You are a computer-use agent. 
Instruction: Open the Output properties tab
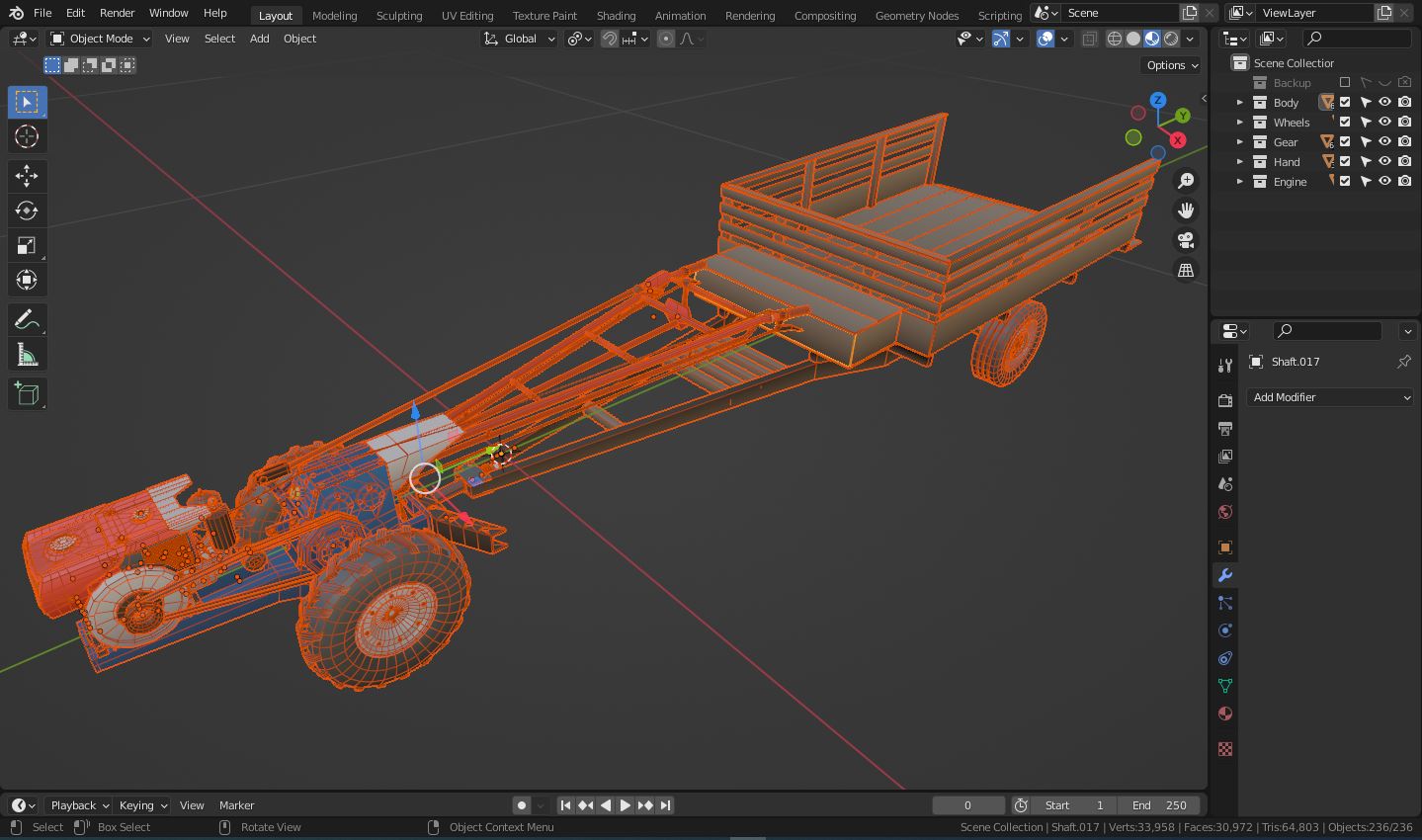(x=1225, y=428)
